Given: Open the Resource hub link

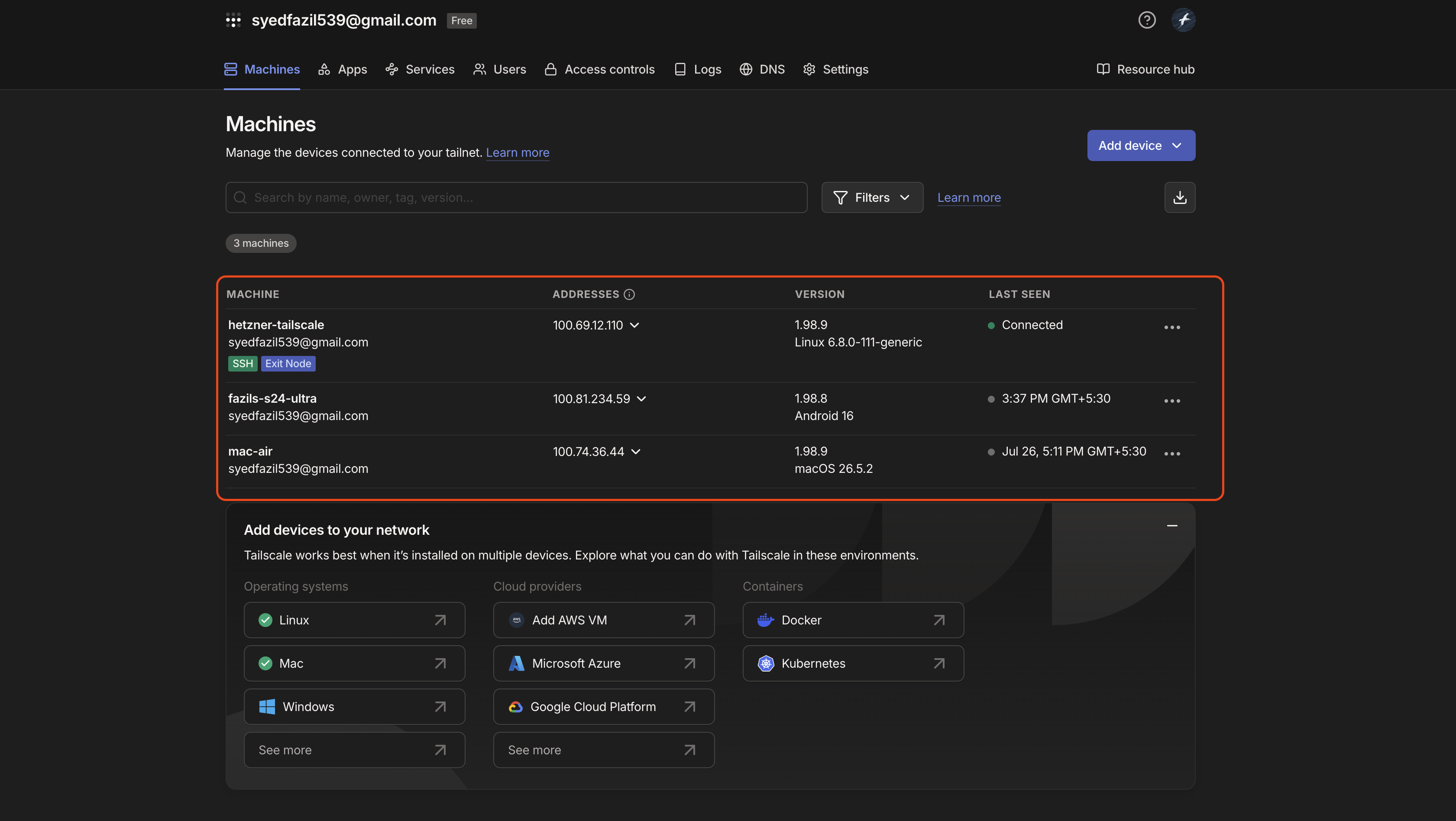Looking at the screenshot, I should [1145, 69].
